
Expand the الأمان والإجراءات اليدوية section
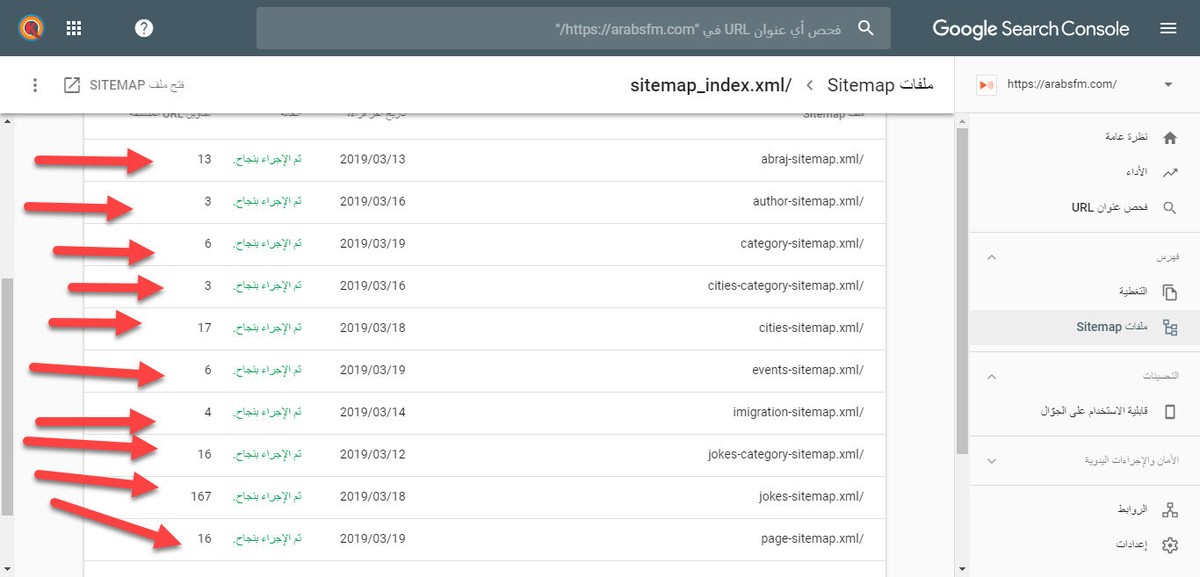coord(992,461)
